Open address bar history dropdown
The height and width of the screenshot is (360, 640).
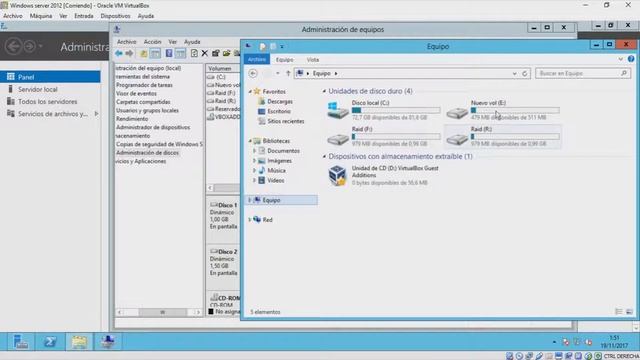click(x=514, y=73)
